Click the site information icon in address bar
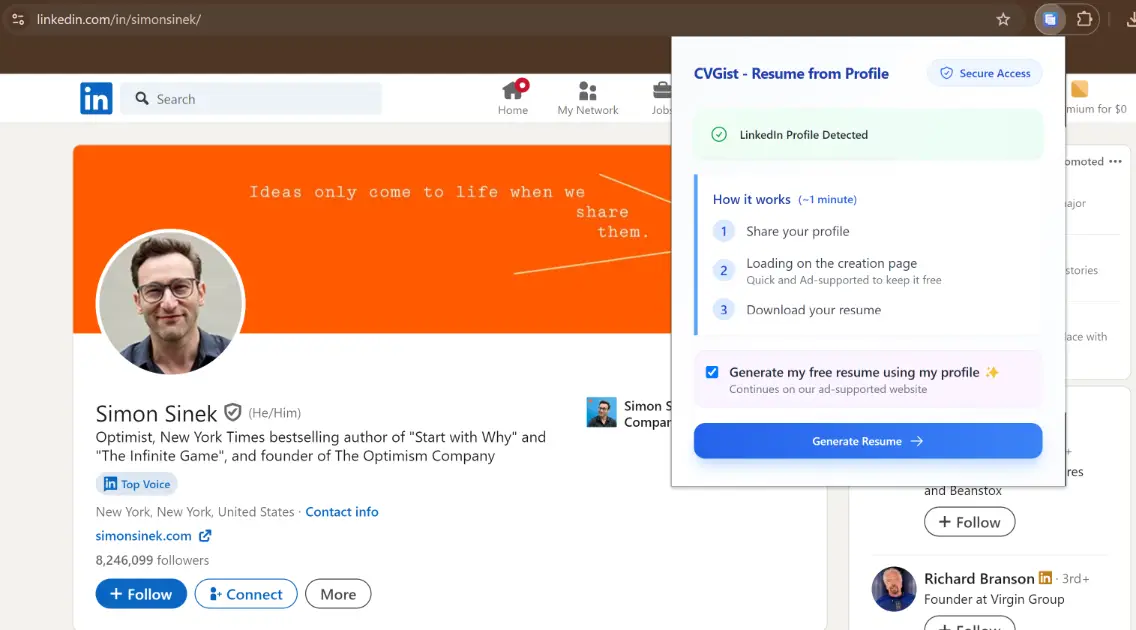This screenshot has width=1136, height=630. point(18,19)
